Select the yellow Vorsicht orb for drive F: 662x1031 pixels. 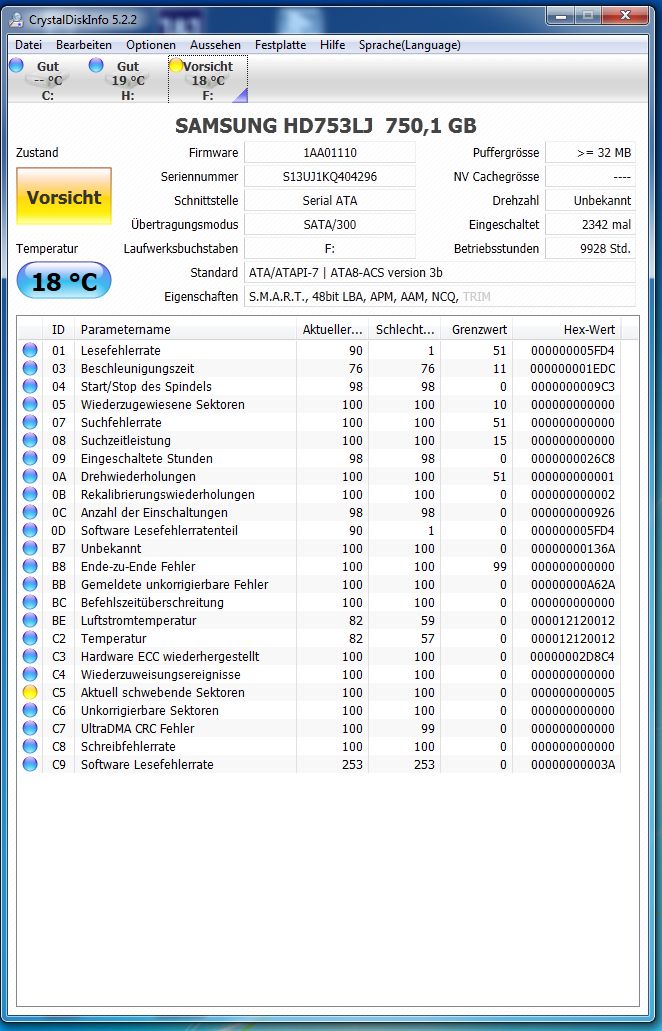coord(176,65)
